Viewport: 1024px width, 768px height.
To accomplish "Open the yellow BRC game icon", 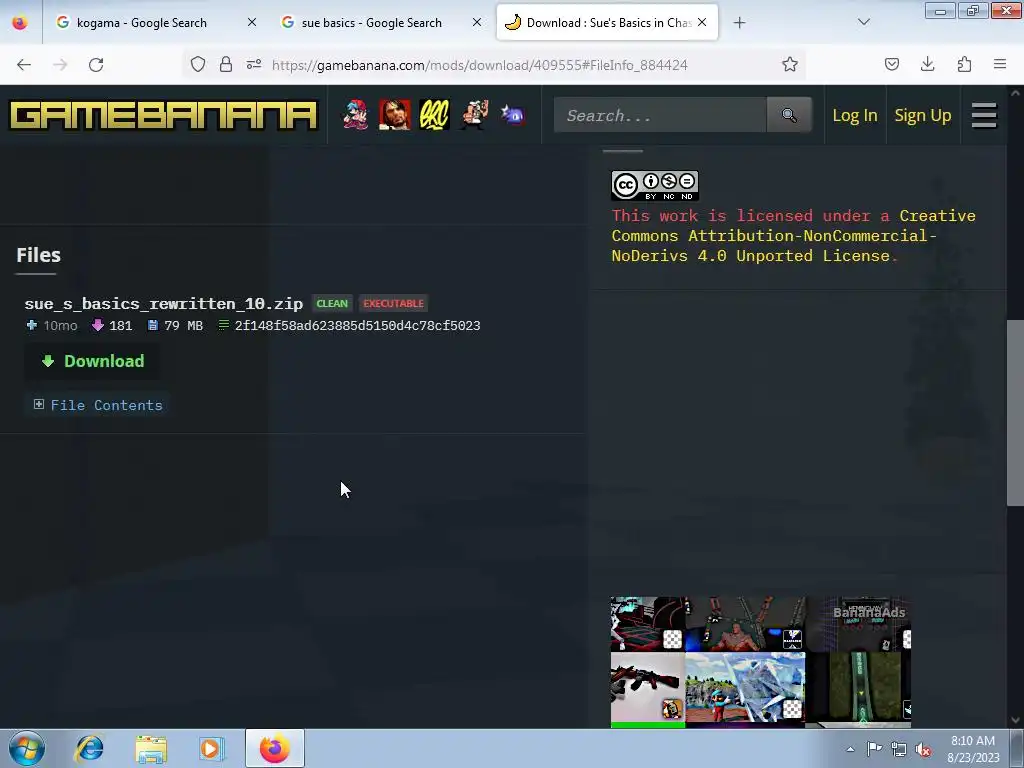I will coord(434,115).
